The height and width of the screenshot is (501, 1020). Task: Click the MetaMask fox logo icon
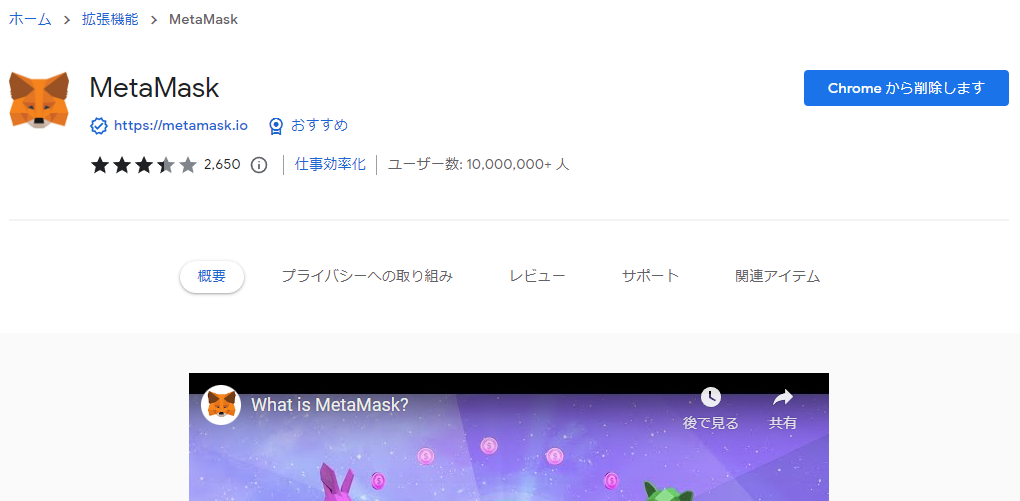coord(39,100)
